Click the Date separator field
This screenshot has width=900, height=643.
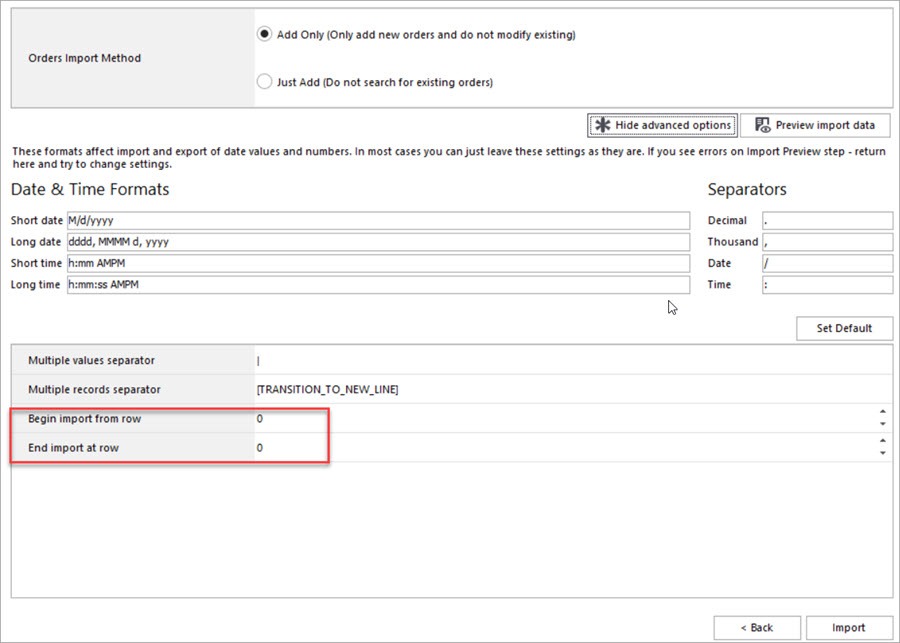[x=826, y=263]
